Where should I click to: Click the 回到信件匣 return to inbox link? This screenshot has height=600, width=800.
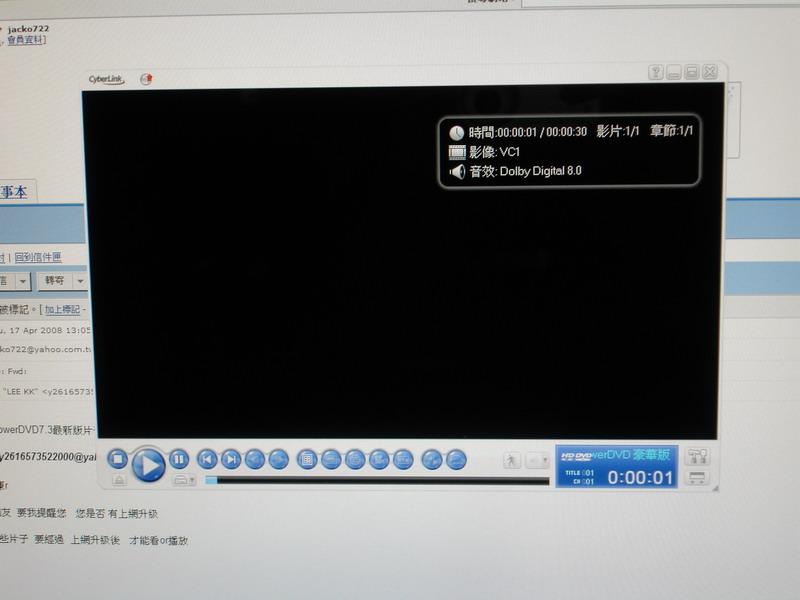[37, 256]
